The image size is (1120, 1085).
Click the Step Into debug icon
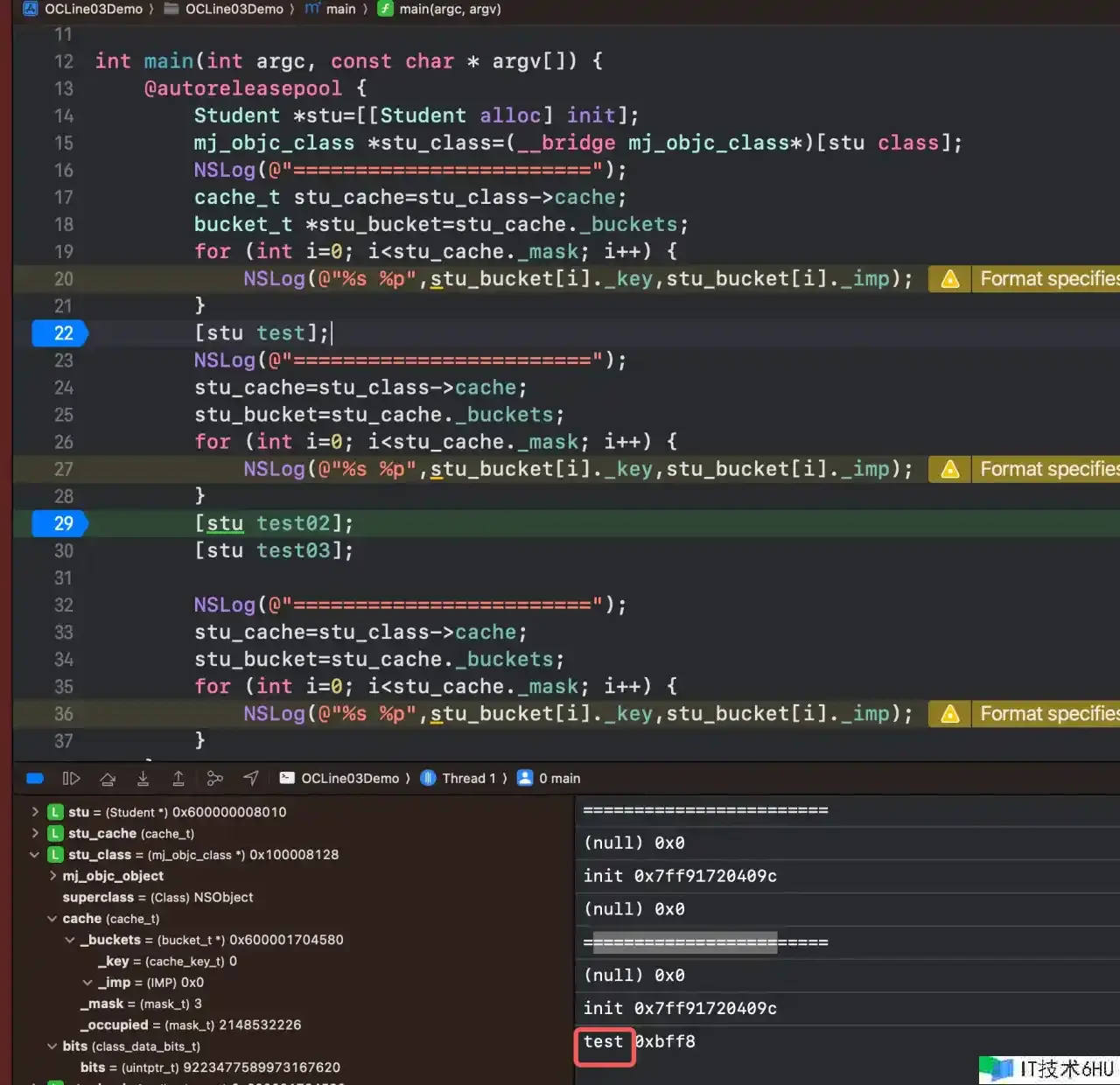[143, 779]
